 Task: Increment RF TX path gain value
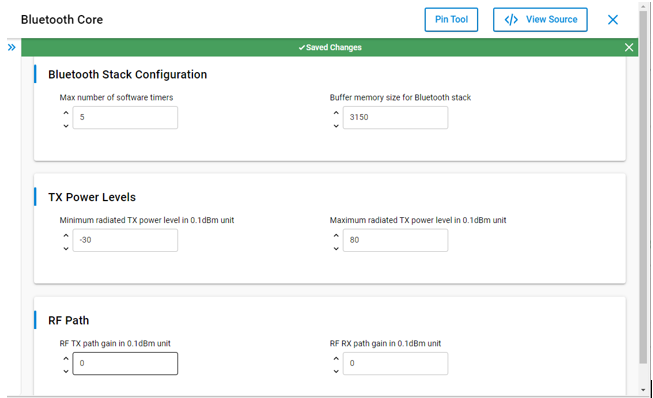pyautogui.click(x=66, y=358)
